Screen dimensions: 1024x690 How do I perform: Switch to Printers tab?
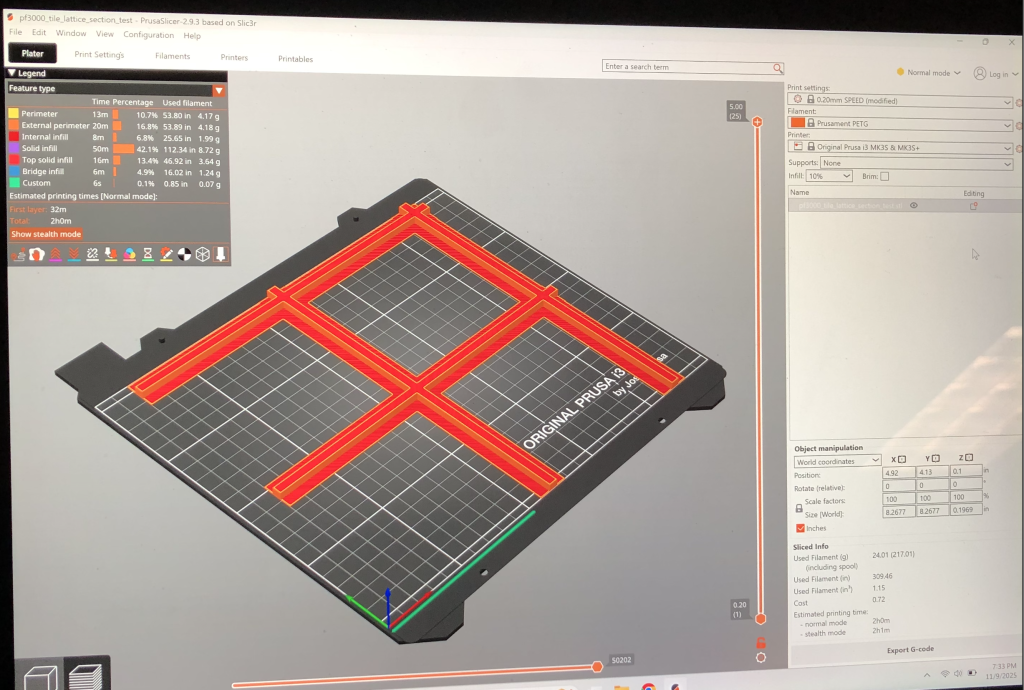pyautogui.click(x=234, y=57)
